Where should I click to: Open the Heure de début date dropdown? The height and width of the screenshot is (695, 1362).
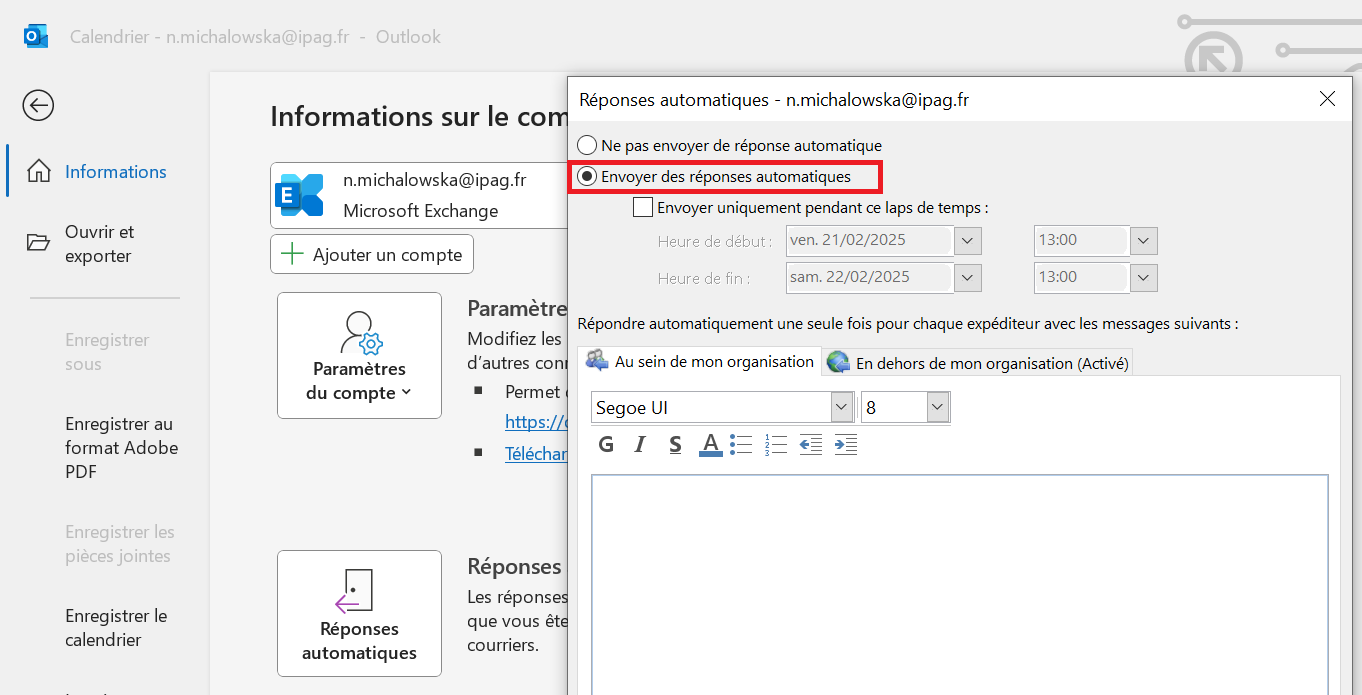tap(968, 241)
